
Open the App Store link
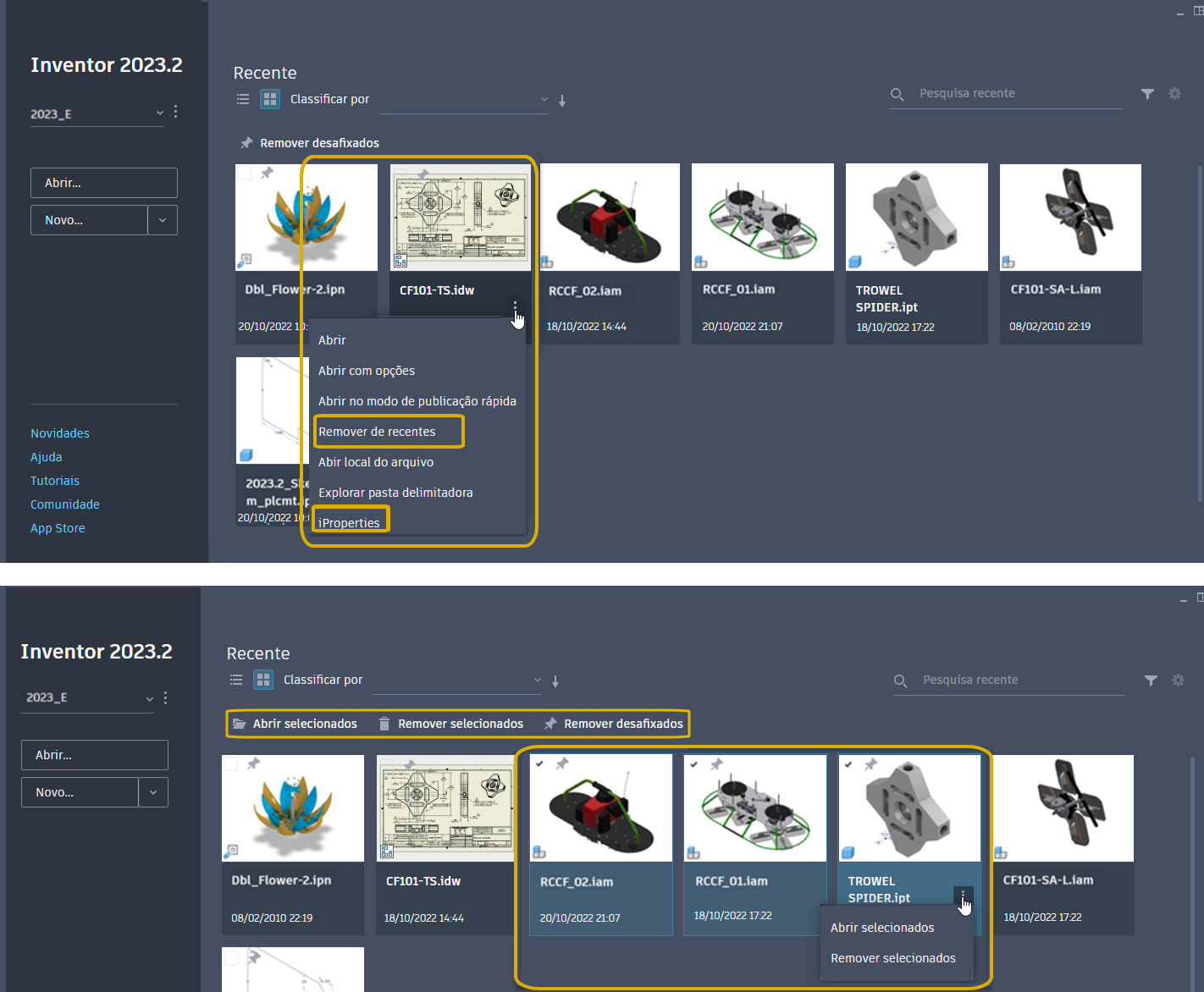click(58, 528)
